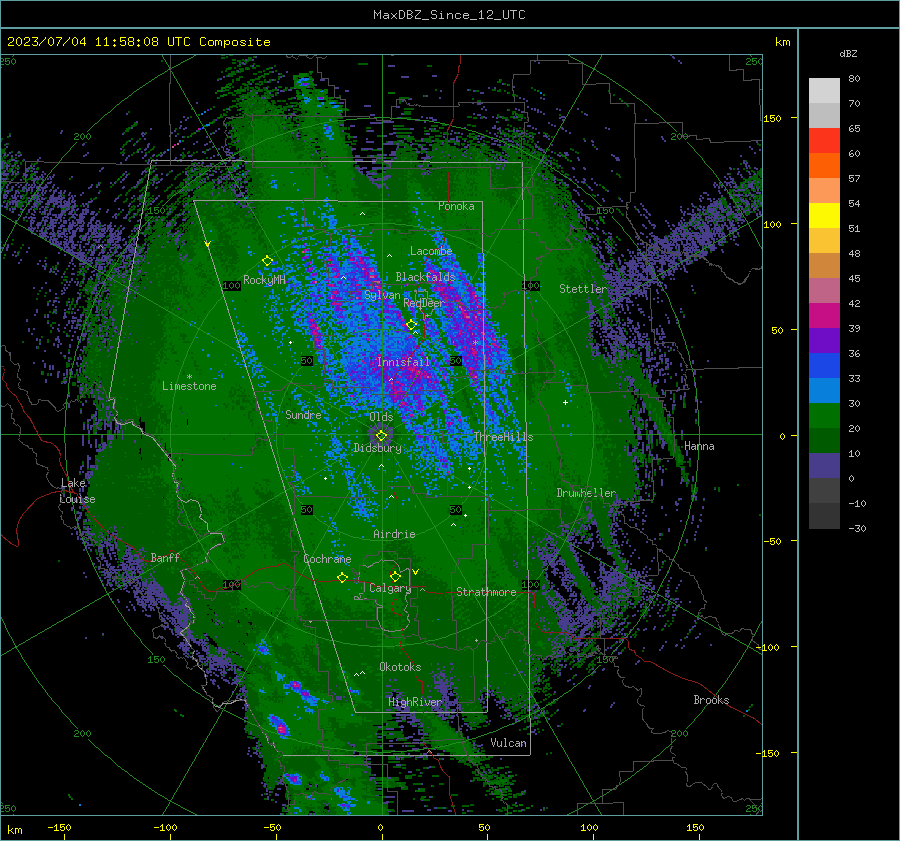
Task: Click the yellow diamond marker beside RockyMH
Action: [x=267, y=261]
